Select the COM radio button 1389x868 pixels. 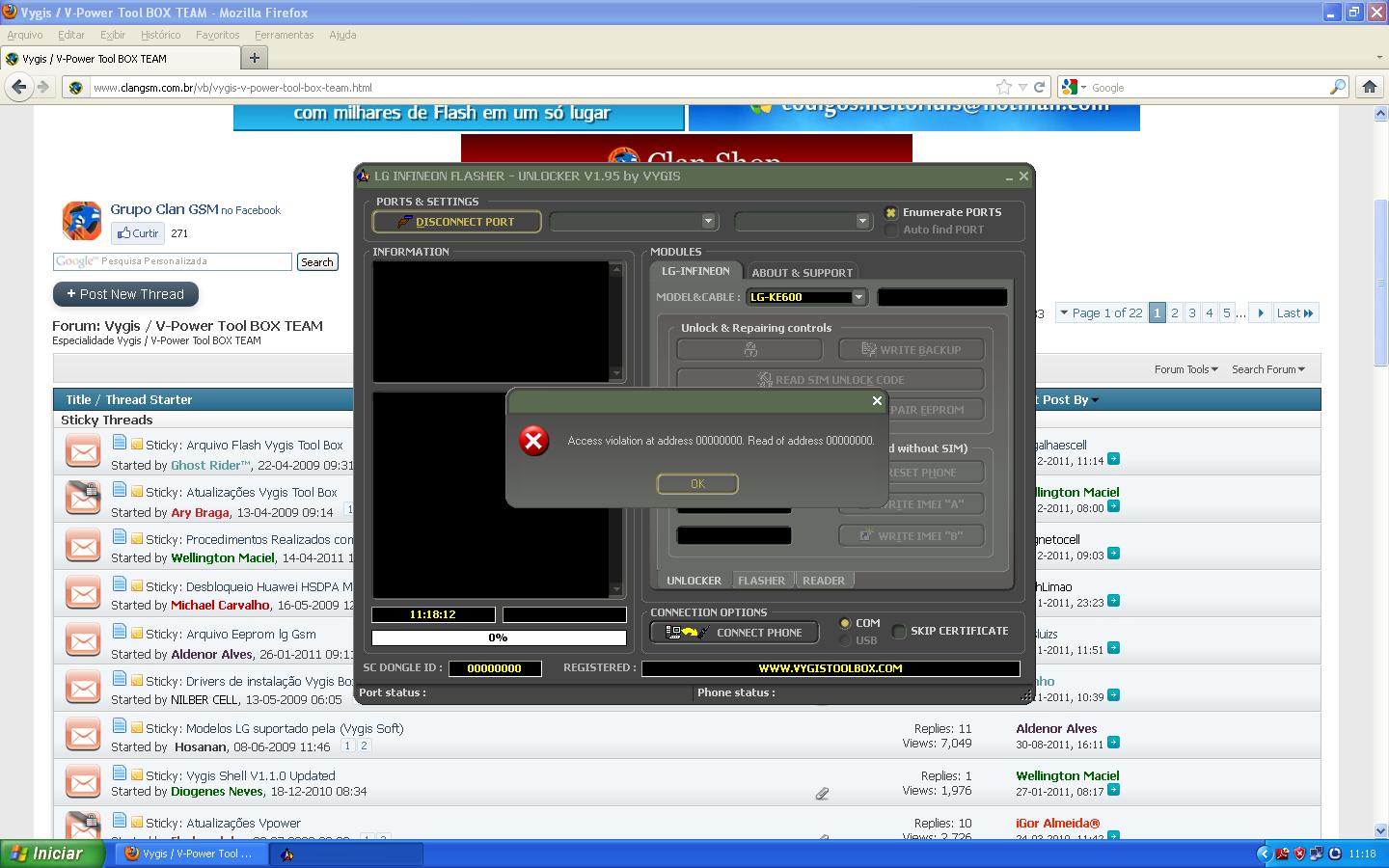pyautogui.click(x=845, y=623)
